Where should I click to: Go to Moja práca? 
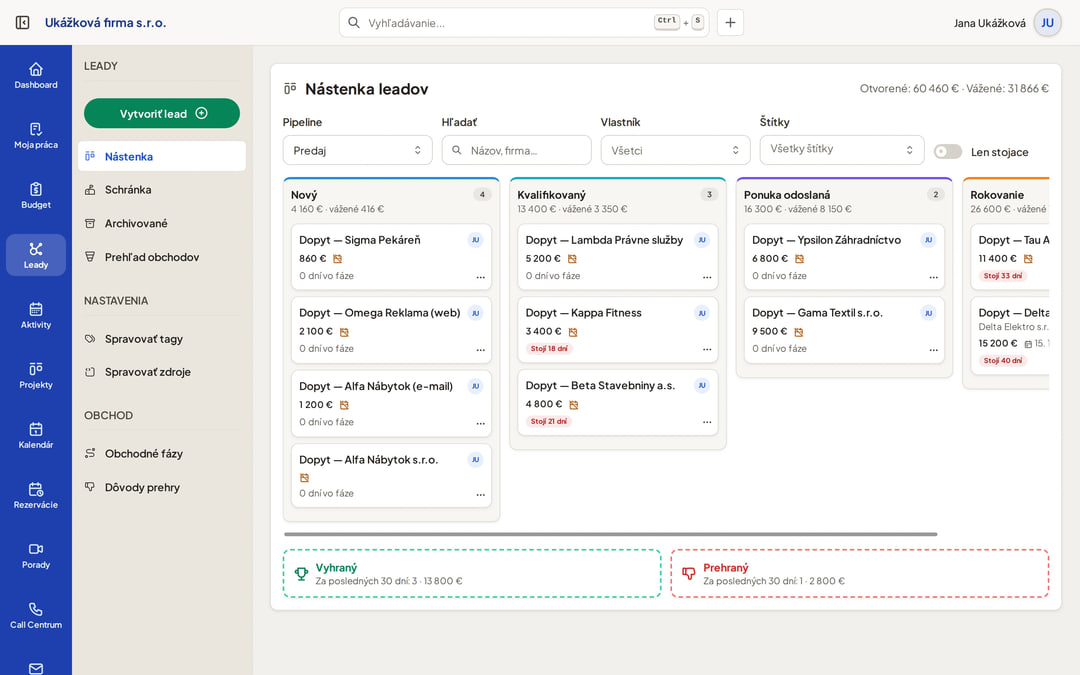tap(36, 136)
